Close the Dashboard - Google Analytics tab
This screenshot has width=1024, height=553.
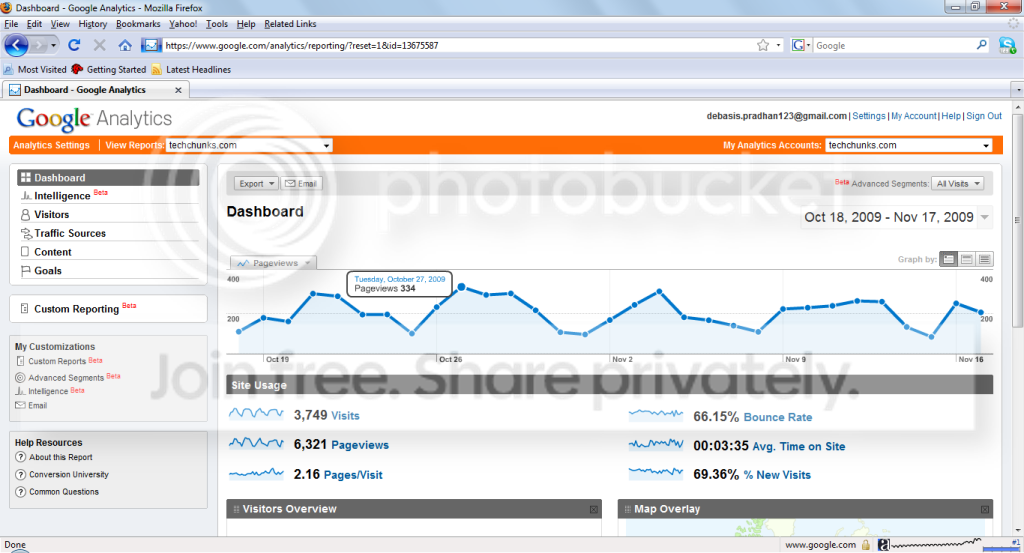pos(178,90)
